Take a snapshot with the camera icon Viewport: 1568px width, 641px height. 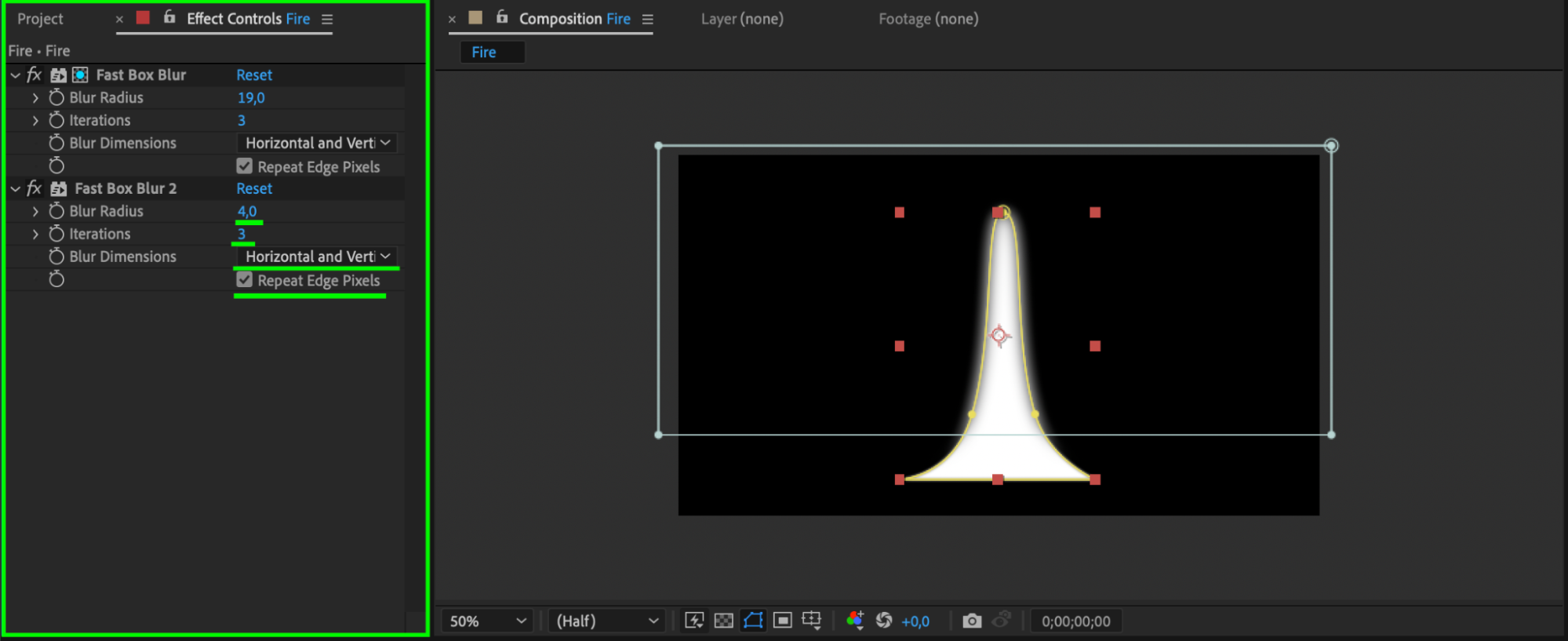click(x=972, y=621)
